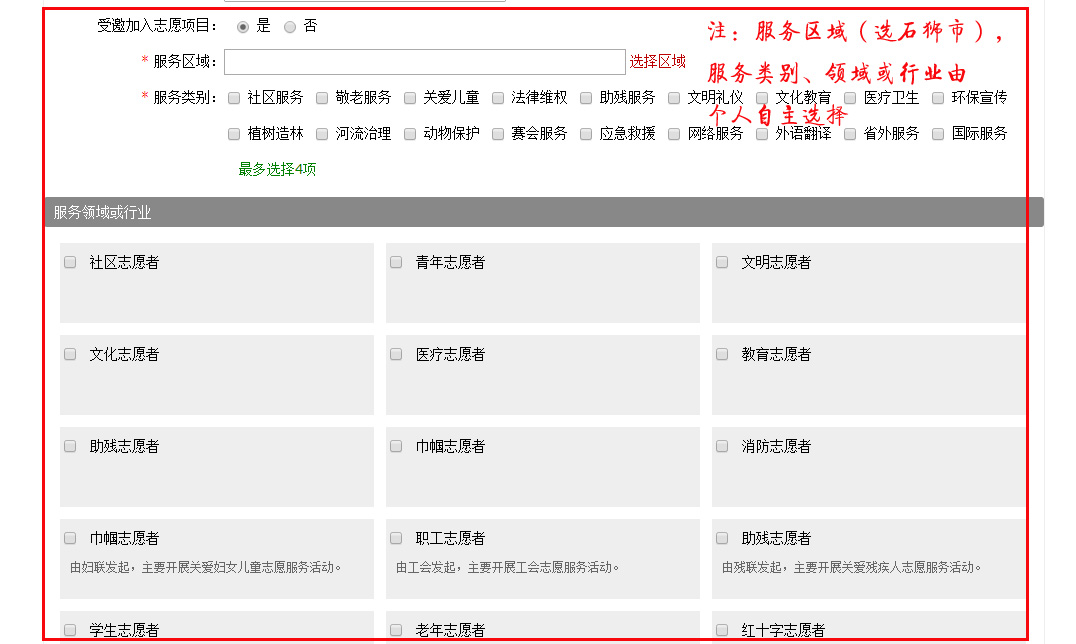Select the 是 radio button for 受邀加入志愿项目
This screenshot has height=644, width=1076.
point(243,27)
